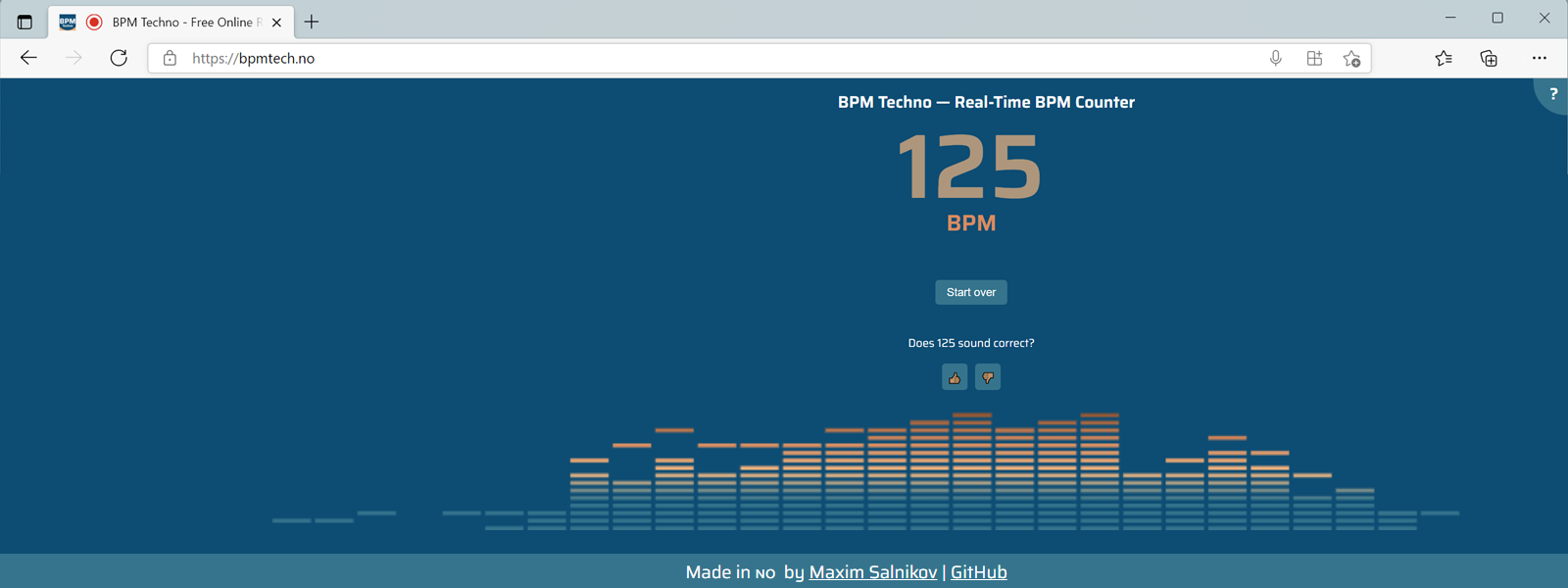The height and width of the screenshot is (588, 1568).
Task: Click the thumbs down feedback icon
Action: click(x=988, y=377)
